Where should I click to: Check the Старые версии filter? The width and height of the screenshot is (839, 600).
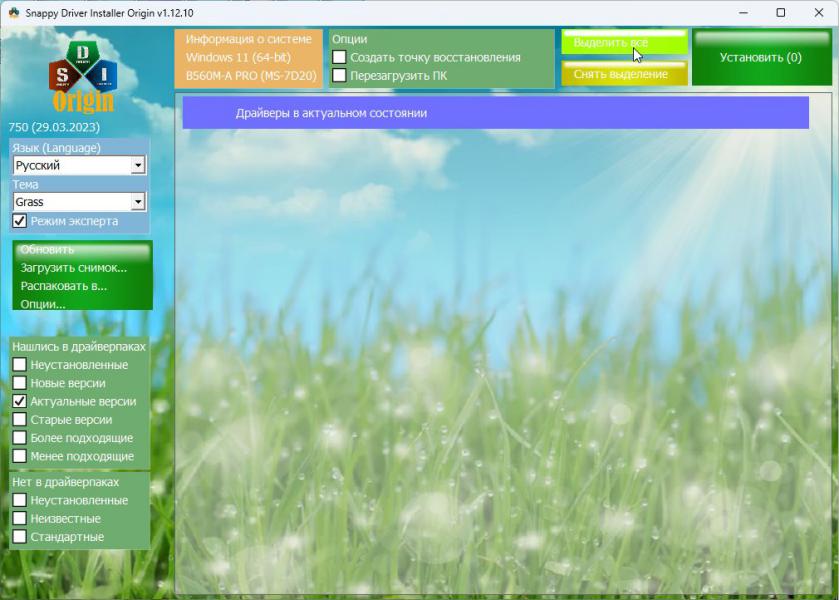coord(20,420)
